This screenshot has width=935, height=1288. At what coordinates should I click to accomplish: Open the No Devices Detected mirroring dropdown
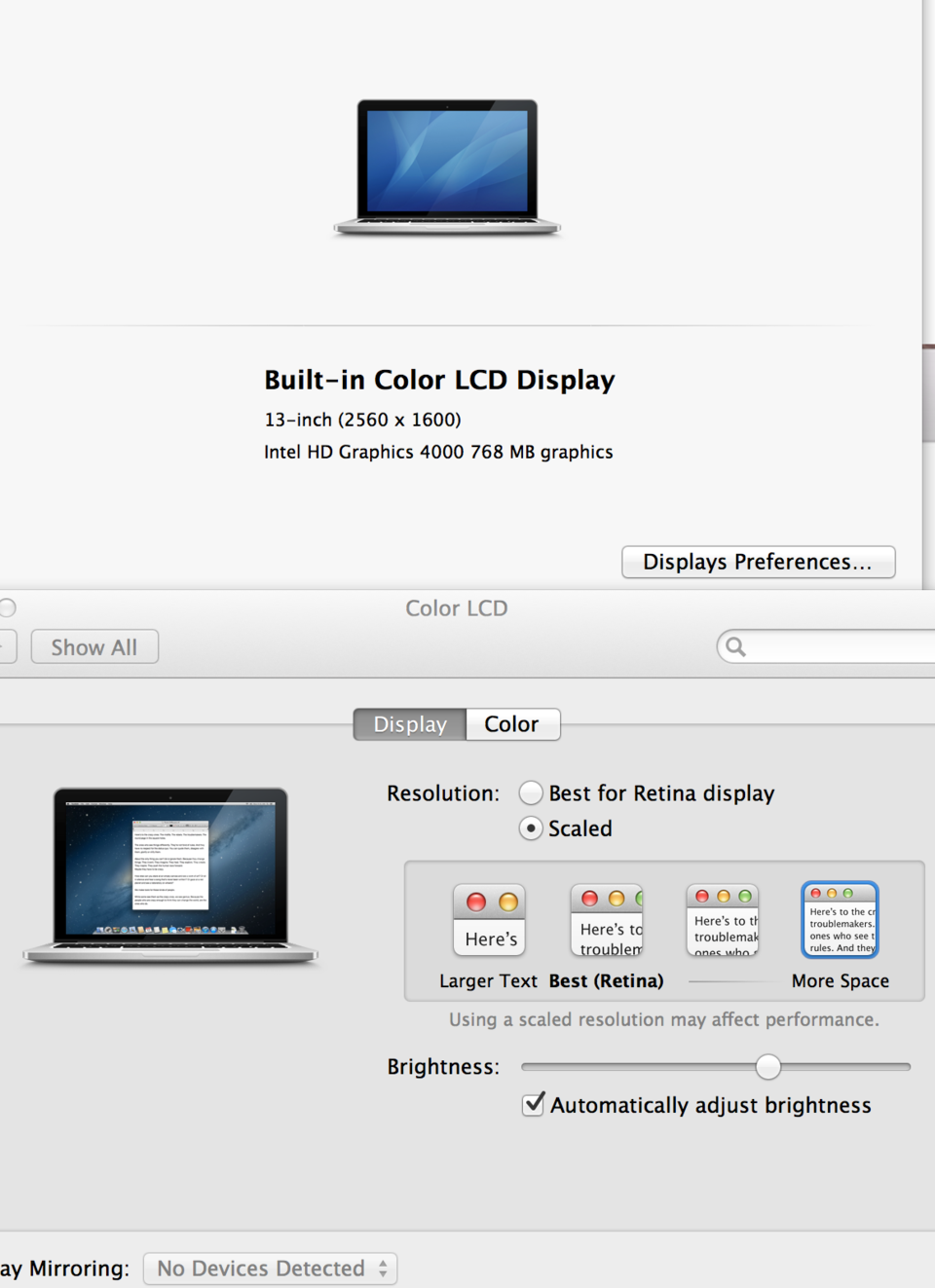pos(270,1269)
